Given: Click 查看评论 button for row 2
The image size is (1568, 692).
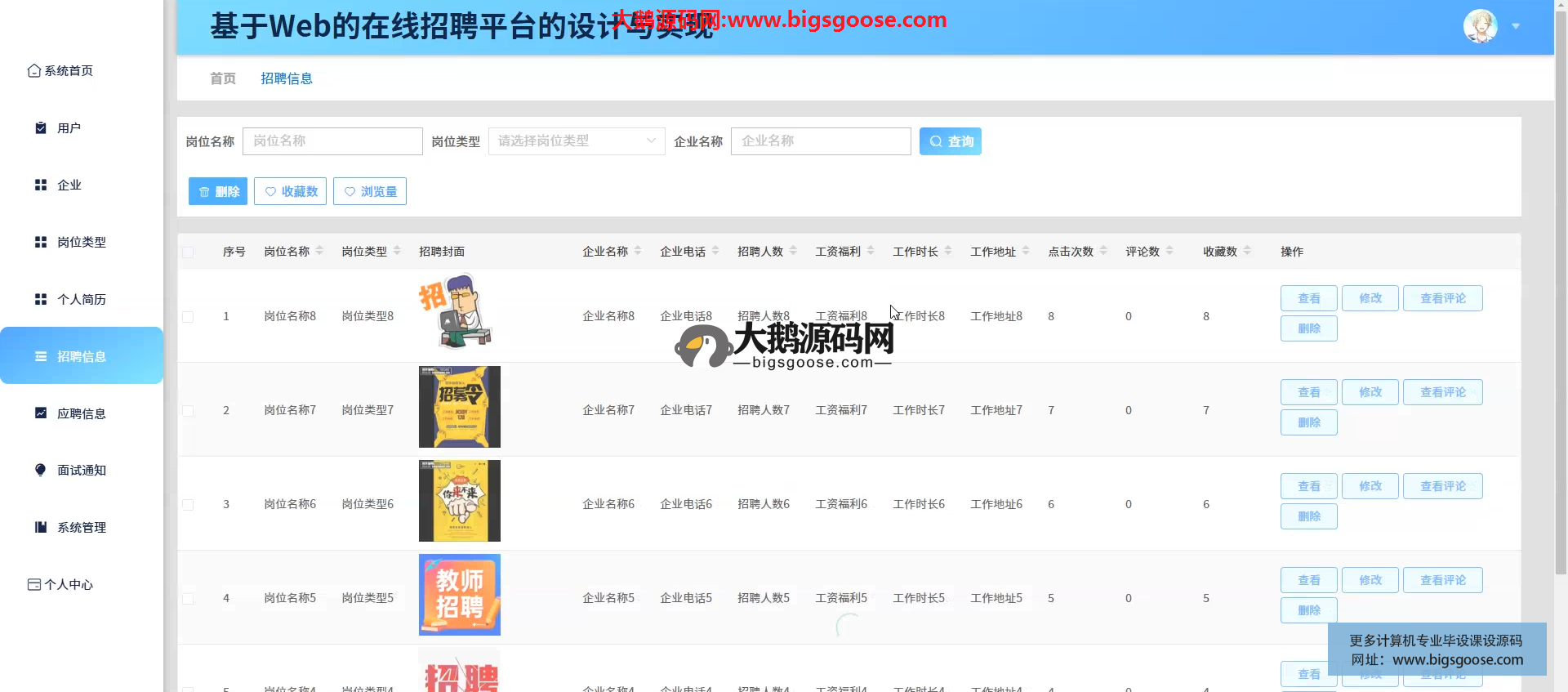Looking at the screenshot, I should 1442,392.
